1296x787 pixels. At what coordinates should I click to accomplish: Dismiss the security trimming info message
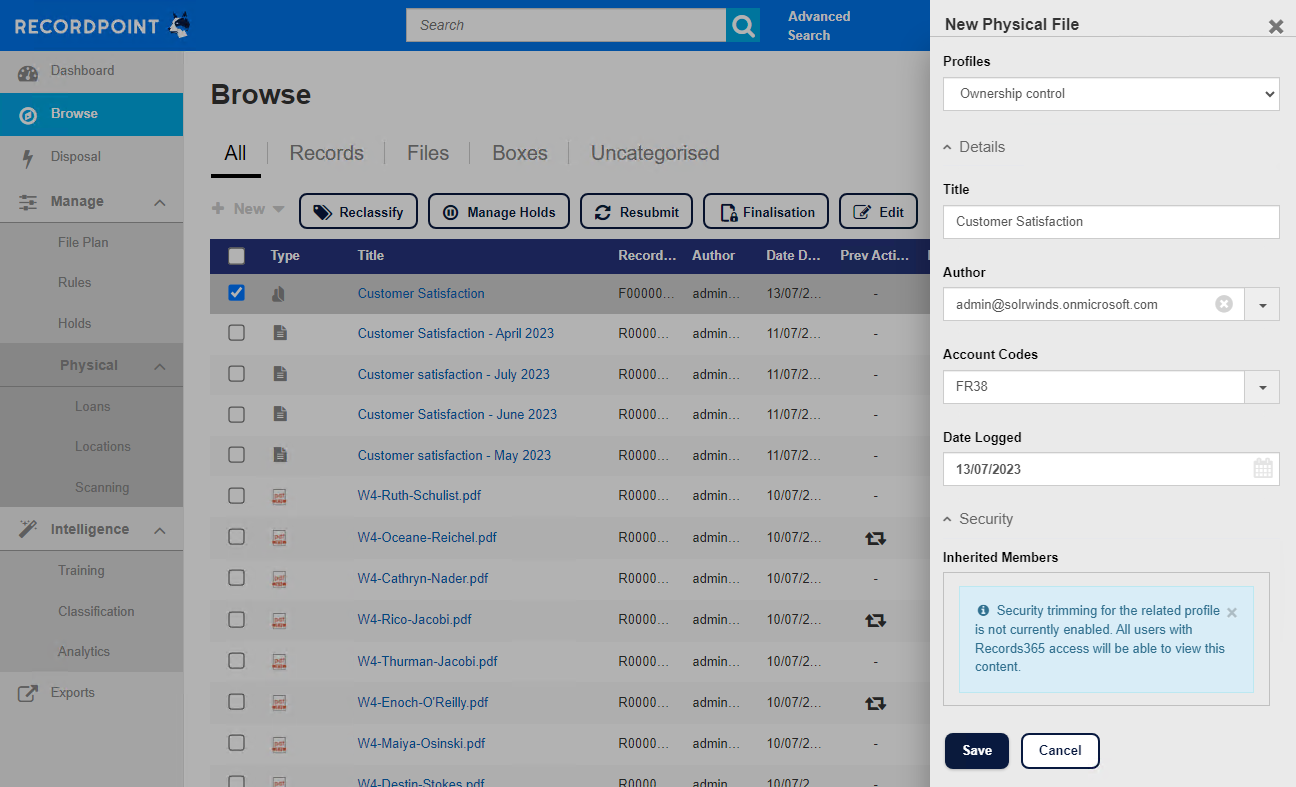1232,612
